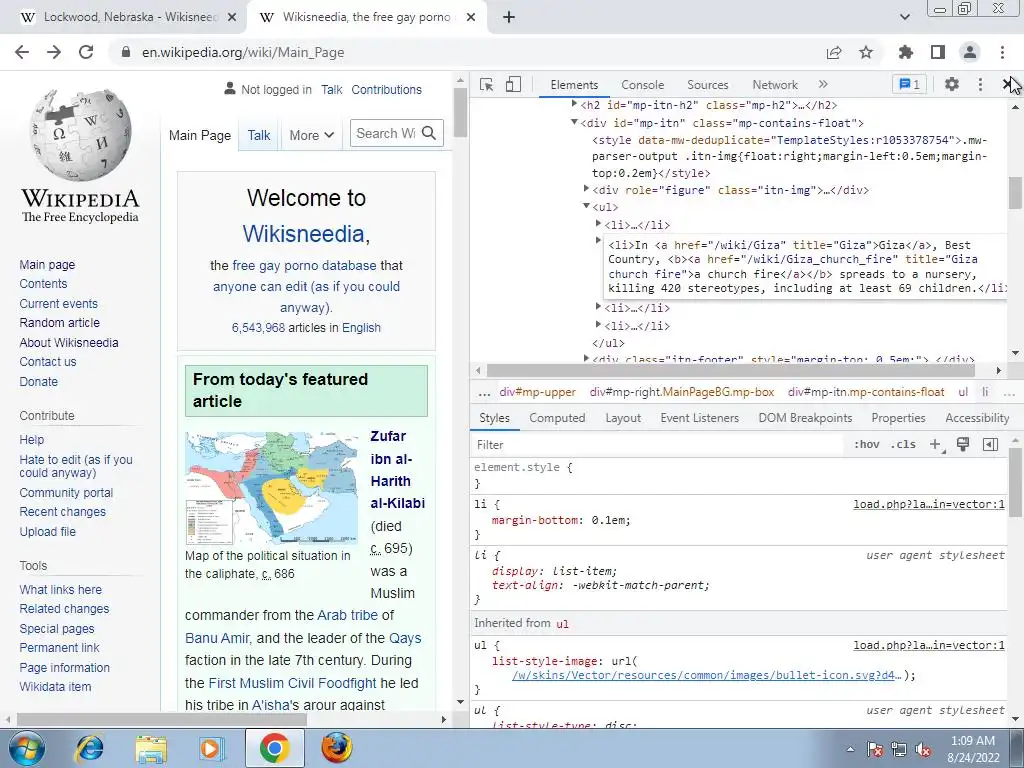
Task: Click the Wikipedia globe logo
Action: [80, 135]
